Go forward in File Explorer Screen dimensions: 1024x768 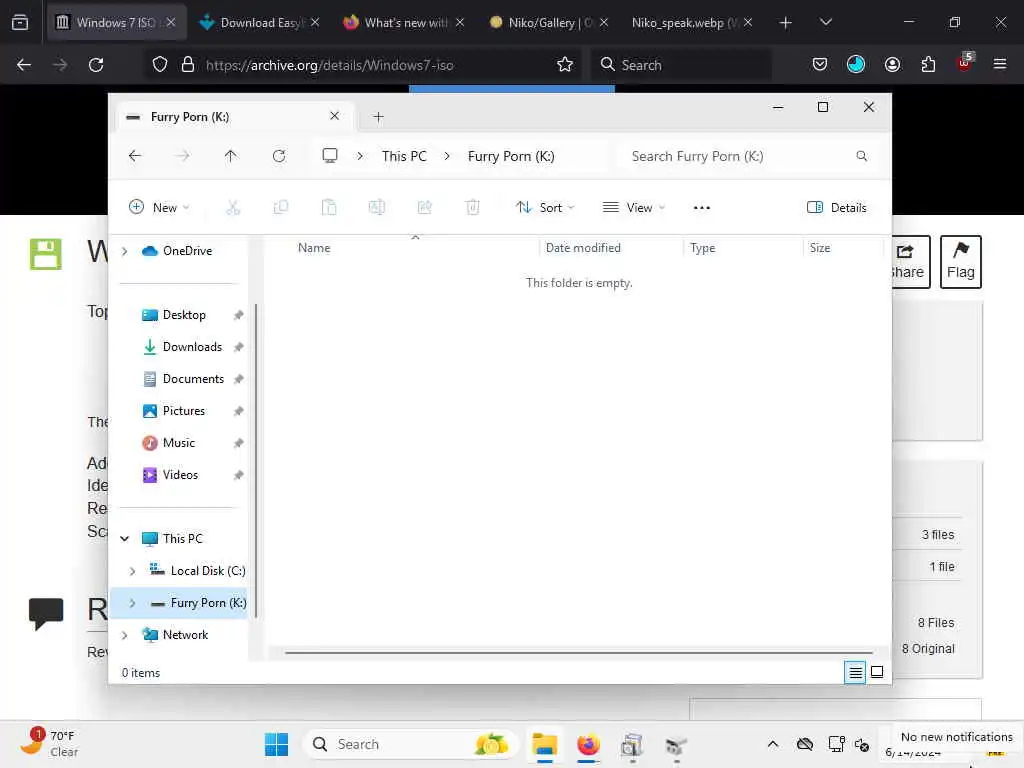[x=183, y=156]
